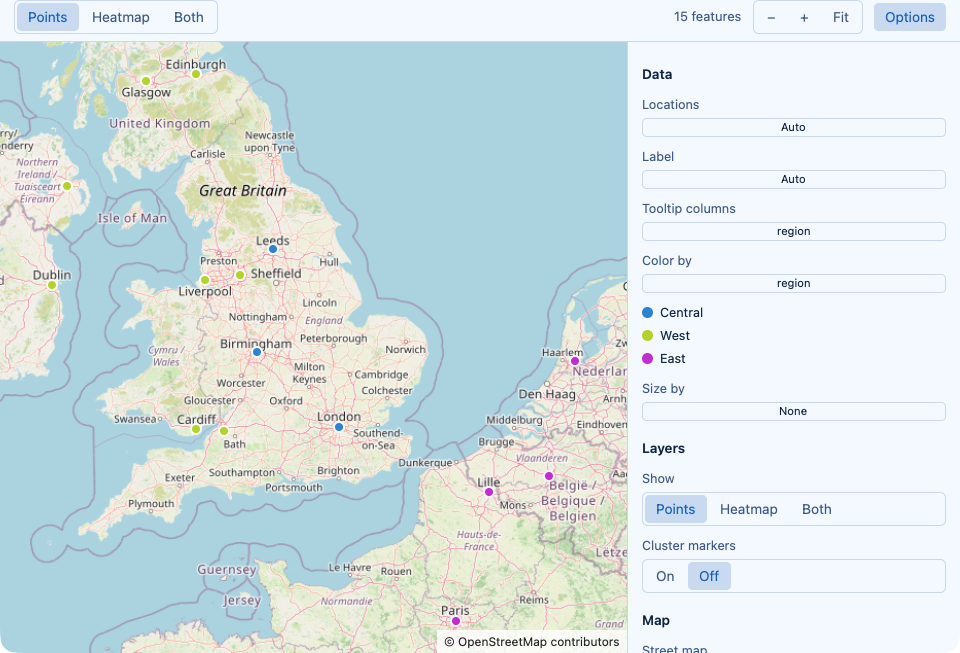Turn cluster markers Off
Image resolution: width=960 pixels, height=653 pixels.
point(709,577)
